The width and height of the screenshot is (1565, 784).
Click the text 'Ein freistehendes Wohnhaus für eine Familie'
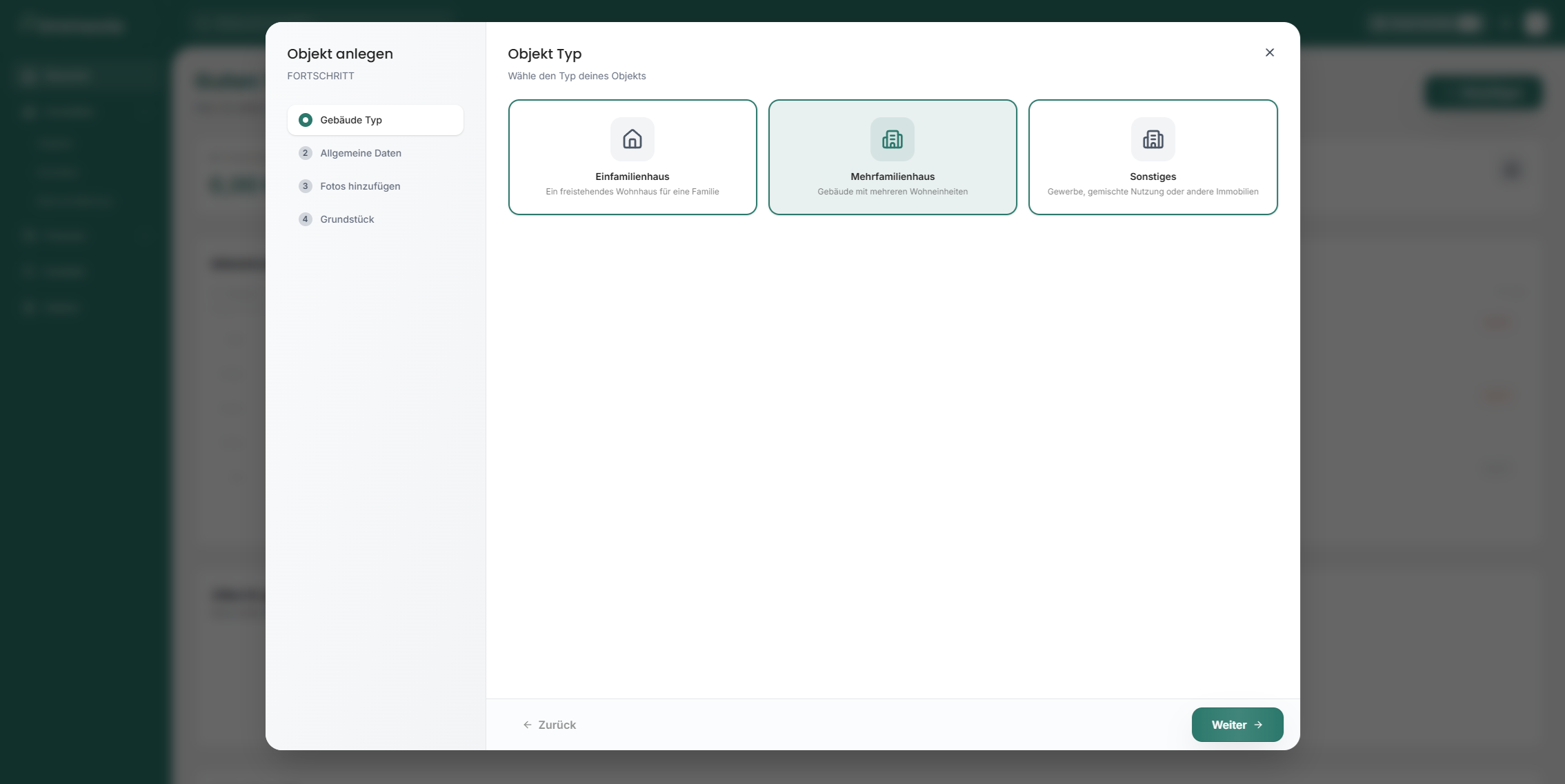click(x=632, y=192)
